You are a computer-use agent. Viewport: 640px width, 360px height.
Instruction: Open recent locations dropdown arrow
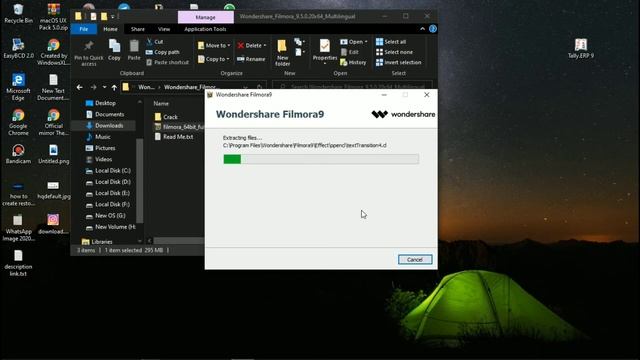pyautogui.click(x=104, y=87)
